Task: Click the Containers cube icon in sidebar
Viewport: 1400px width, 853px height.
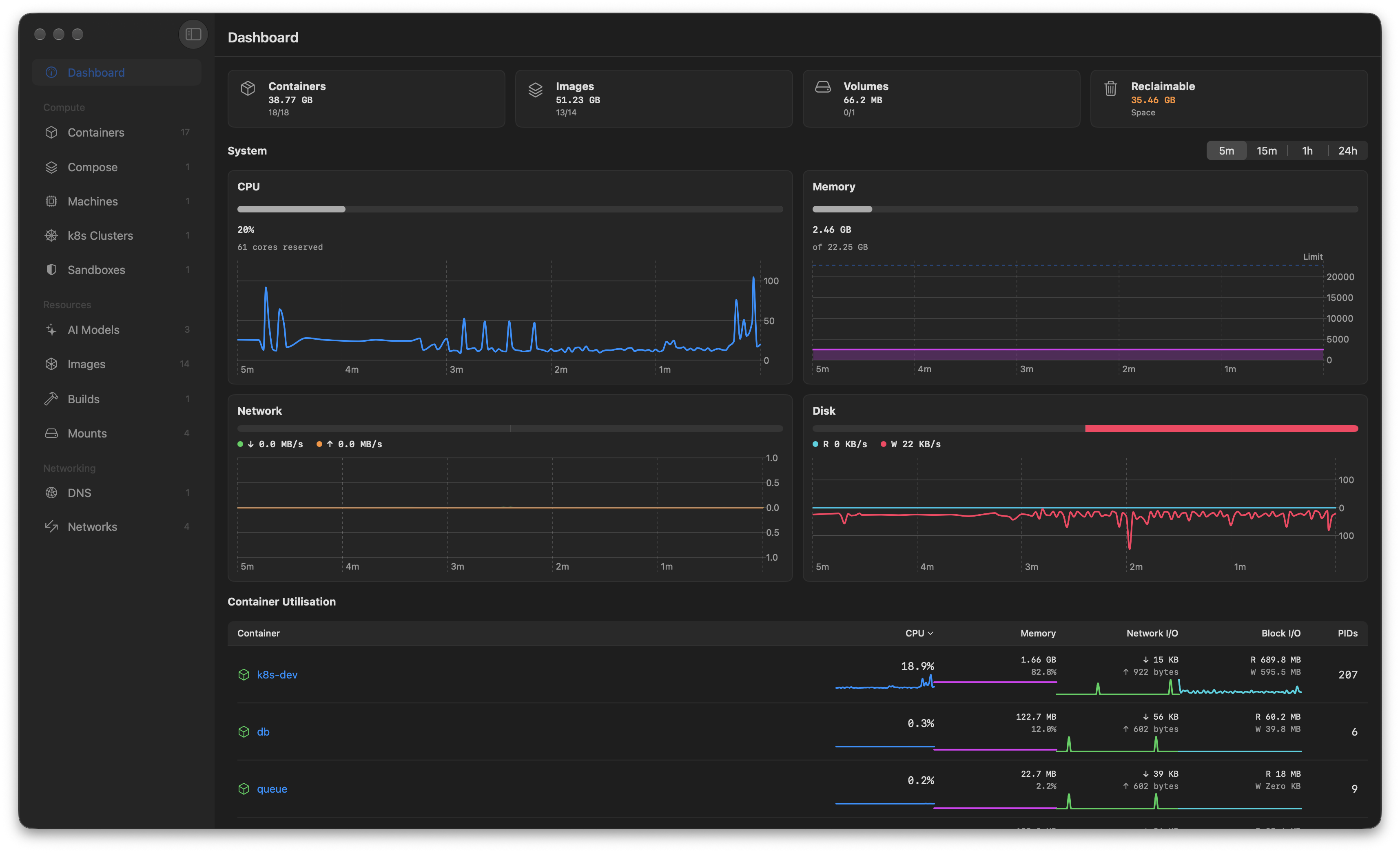Action: (x=51, y=133)
